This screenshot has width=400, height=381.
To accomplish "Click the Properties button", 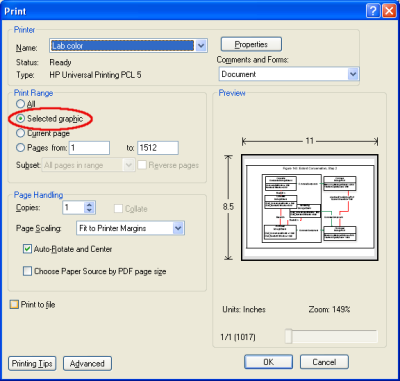I will tap(251, 44).
